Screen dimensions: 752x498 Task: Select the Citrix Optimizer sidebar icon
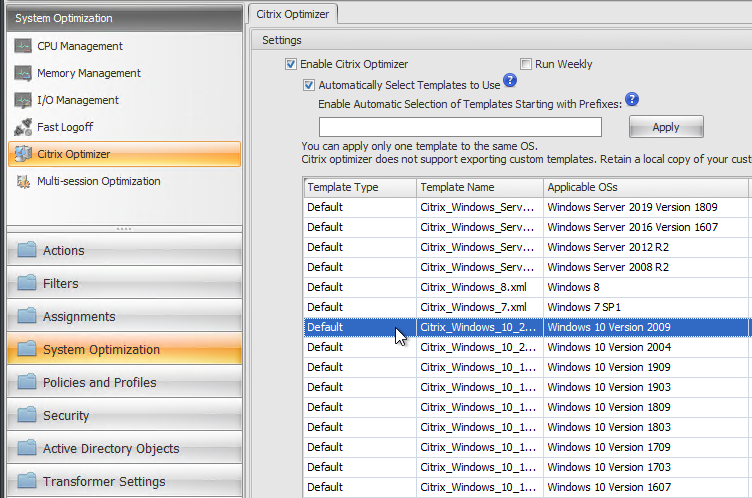[23, 154]
